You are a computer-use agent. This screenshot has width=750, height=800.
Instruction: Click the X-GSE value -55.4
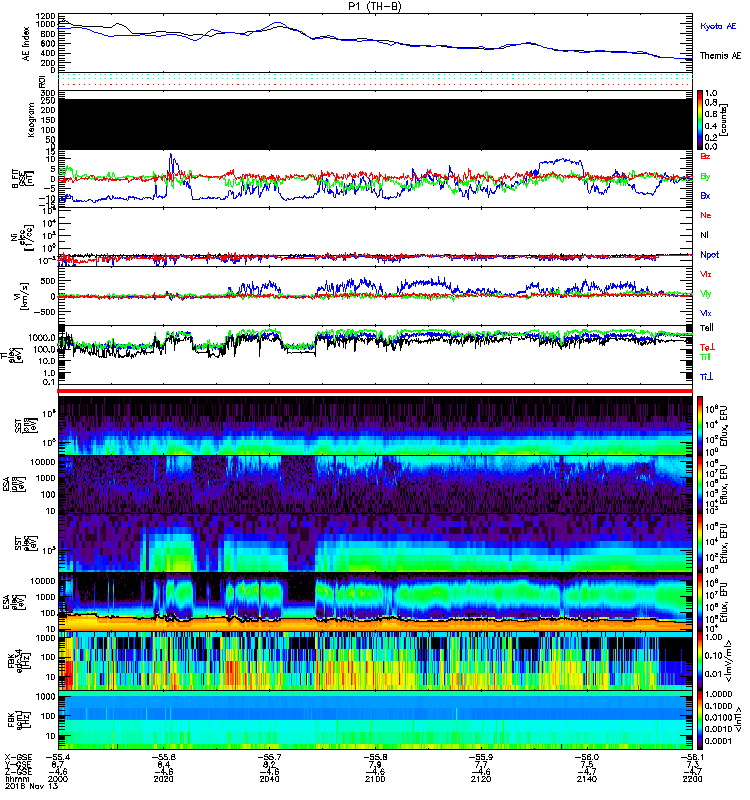(58, 757)
